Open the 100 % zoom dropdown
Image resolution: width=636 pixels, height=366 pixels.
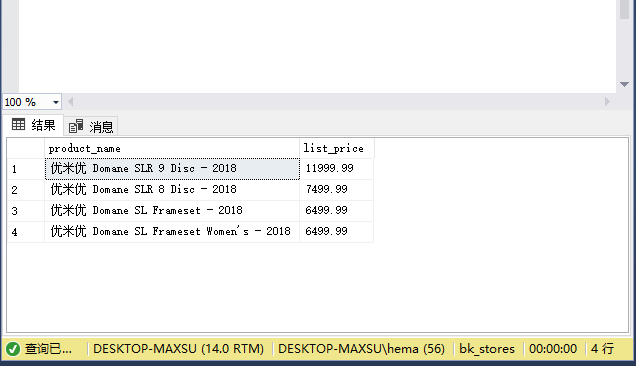click(56, 102)
